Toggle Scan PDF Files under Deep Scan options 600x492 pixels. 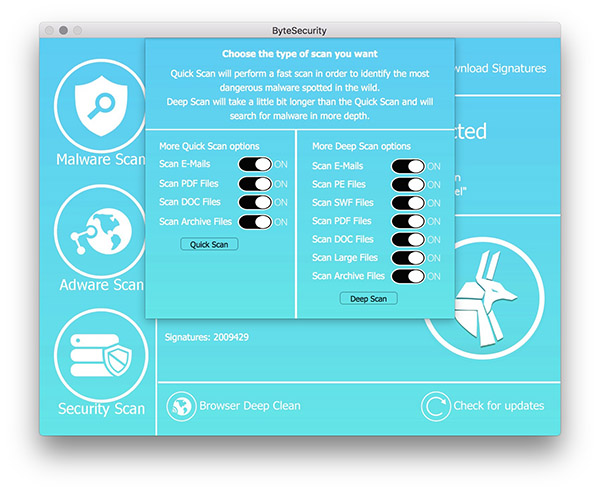(408, 222)
